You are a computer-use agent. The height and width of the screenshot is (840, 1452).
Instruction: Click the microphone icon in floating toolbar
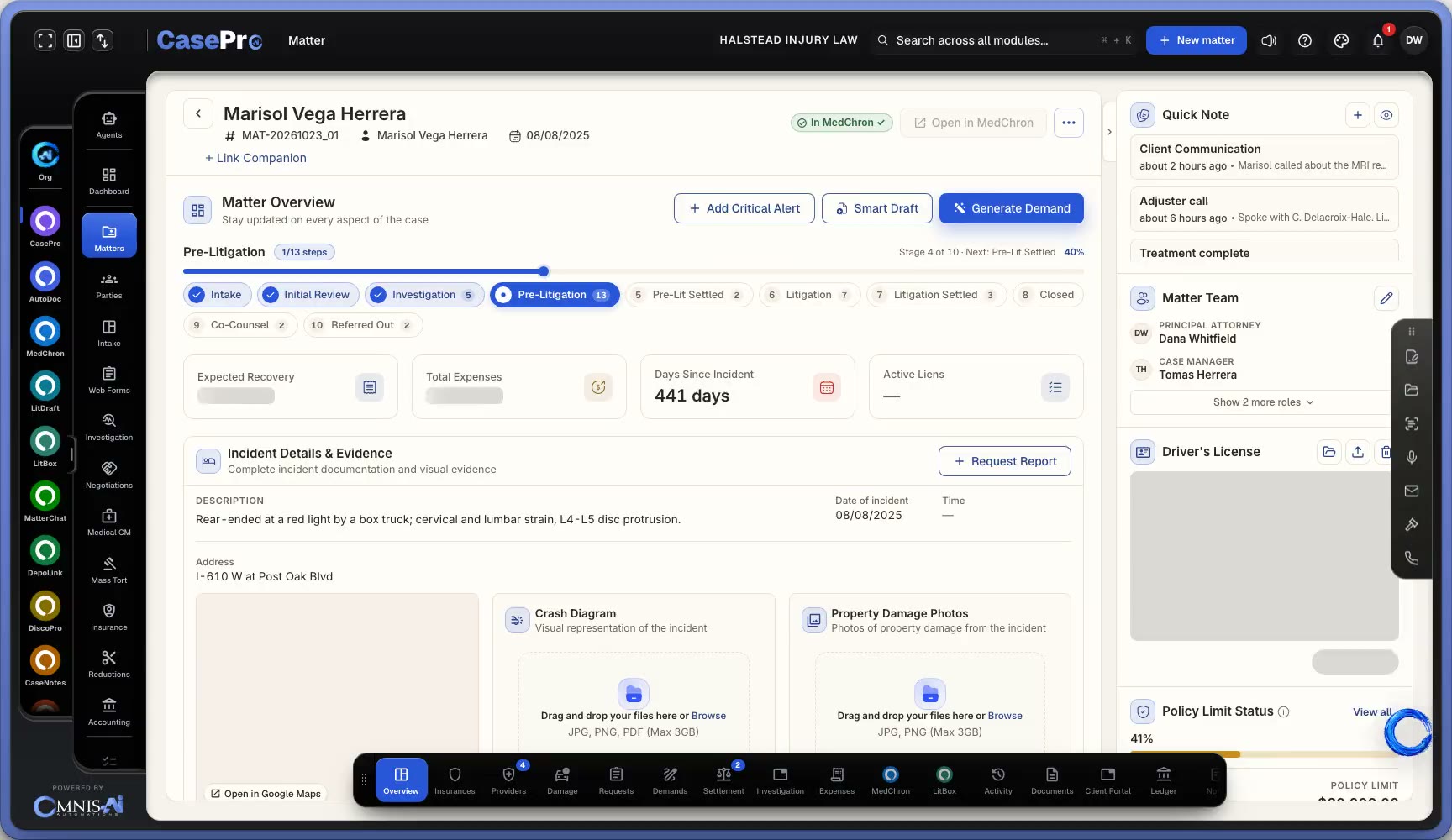1412,457
